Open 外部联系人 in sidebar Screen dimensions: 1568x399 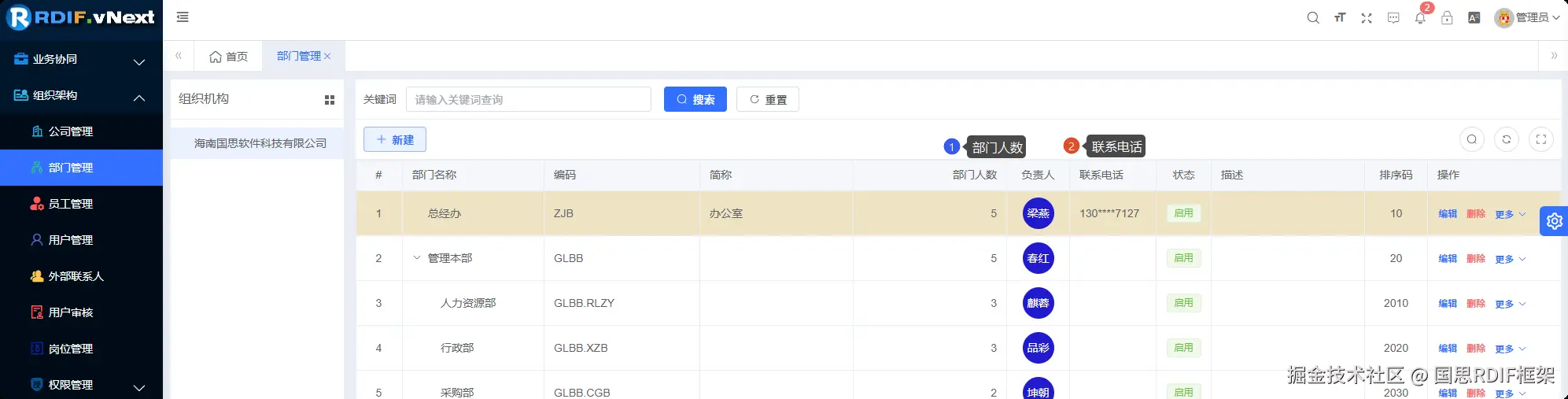pyautogui.click(x=81, y=276)
